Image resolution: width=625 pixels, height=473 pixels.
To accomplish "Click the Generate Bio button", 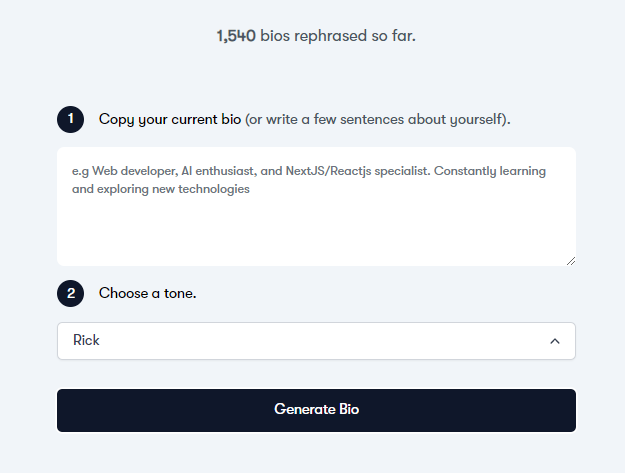I will 316,410.
